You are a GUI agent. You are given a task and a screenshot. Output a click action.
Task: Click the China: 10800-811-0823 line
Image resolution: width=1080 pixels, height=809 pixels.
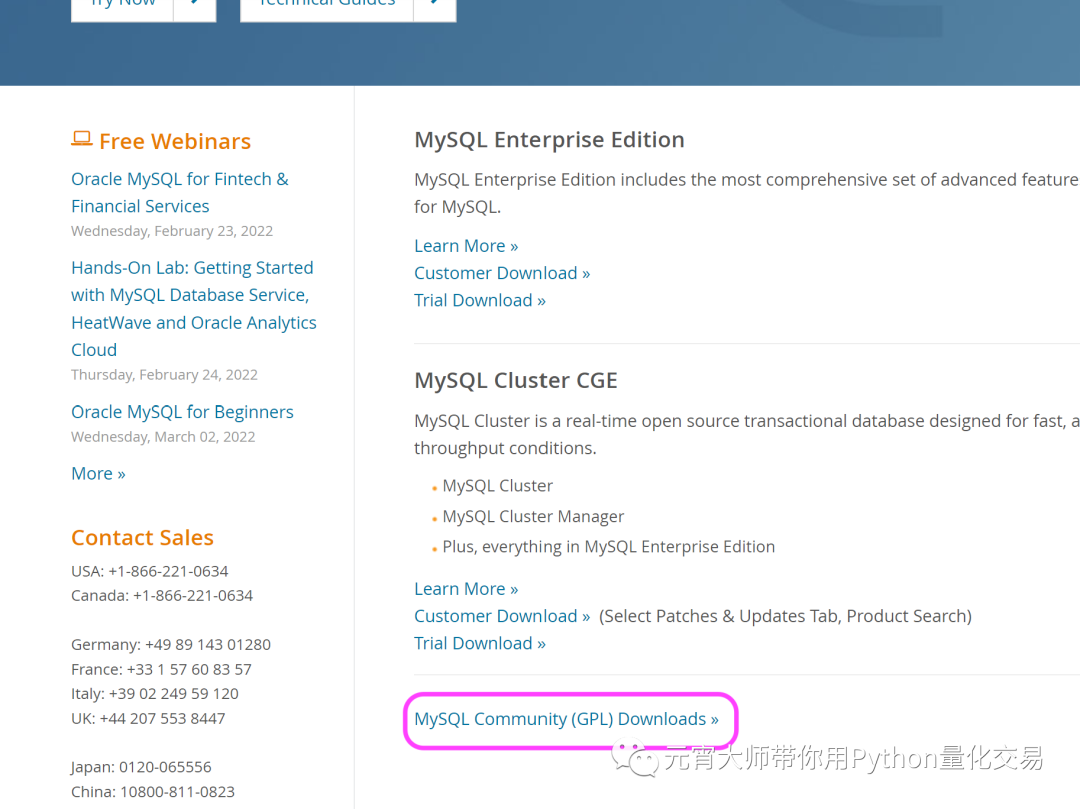(x=153, y=792)
